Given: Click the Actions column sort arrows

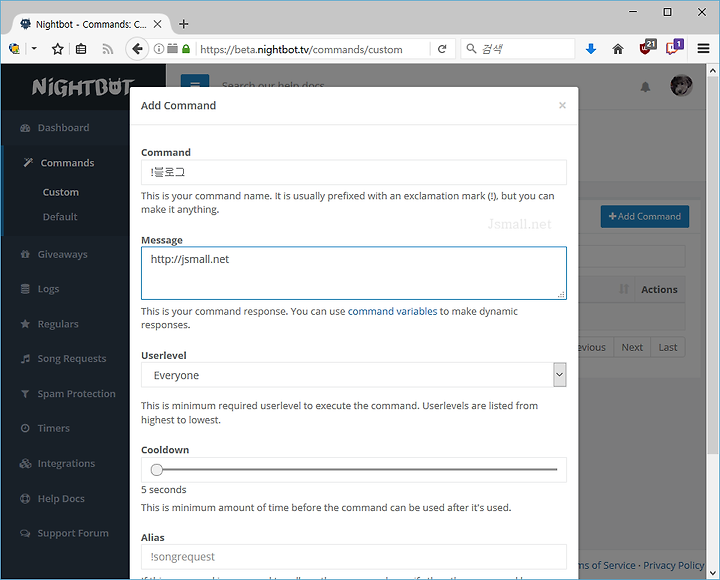Looking at the screenshot, I should pyautogui.click(x=624, y=289).
